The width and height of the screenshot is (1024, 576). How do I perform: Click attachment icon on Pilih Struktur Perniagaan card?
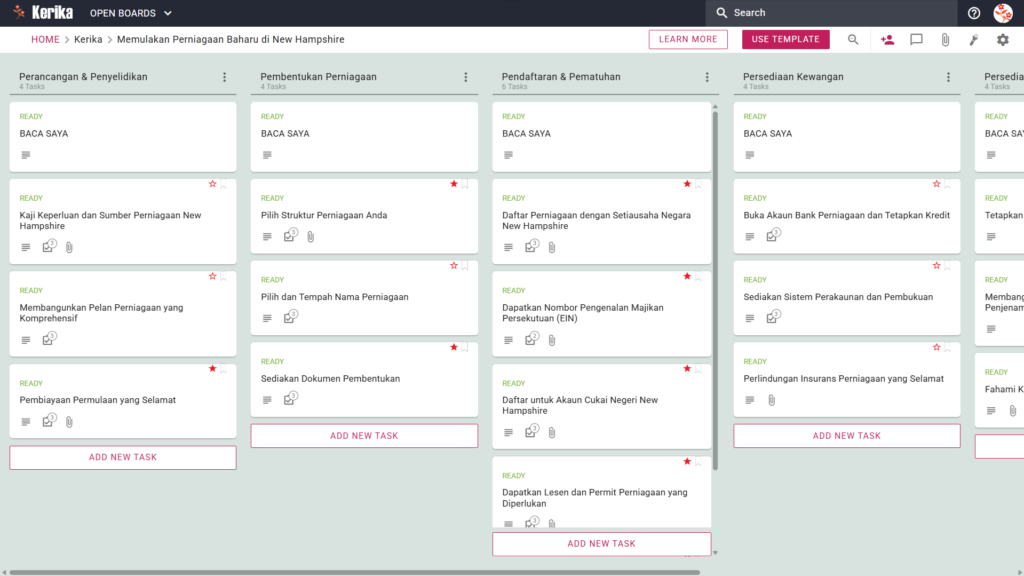(311, 236)
